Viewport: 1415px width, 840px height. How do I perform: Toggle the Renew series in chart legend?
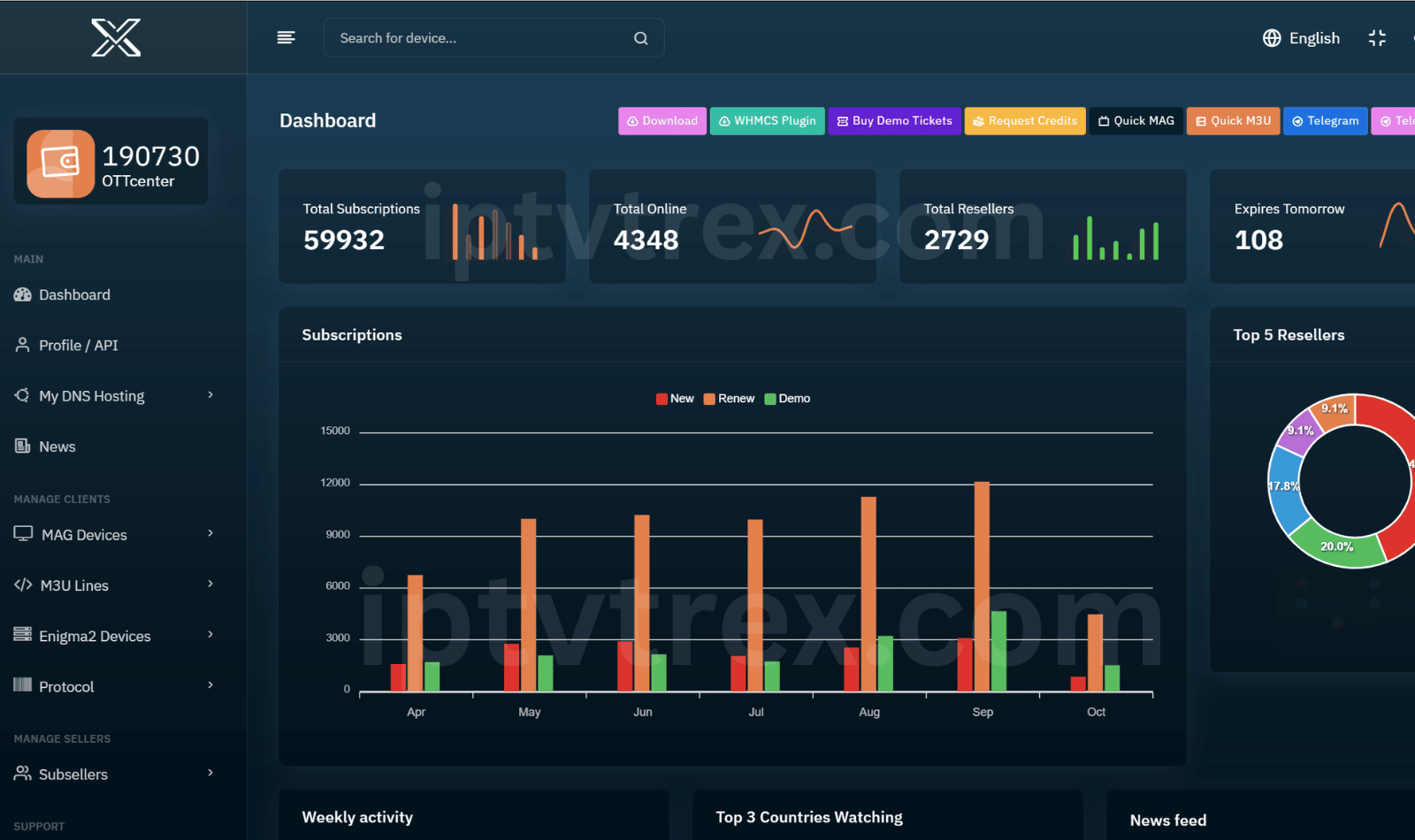729,399
